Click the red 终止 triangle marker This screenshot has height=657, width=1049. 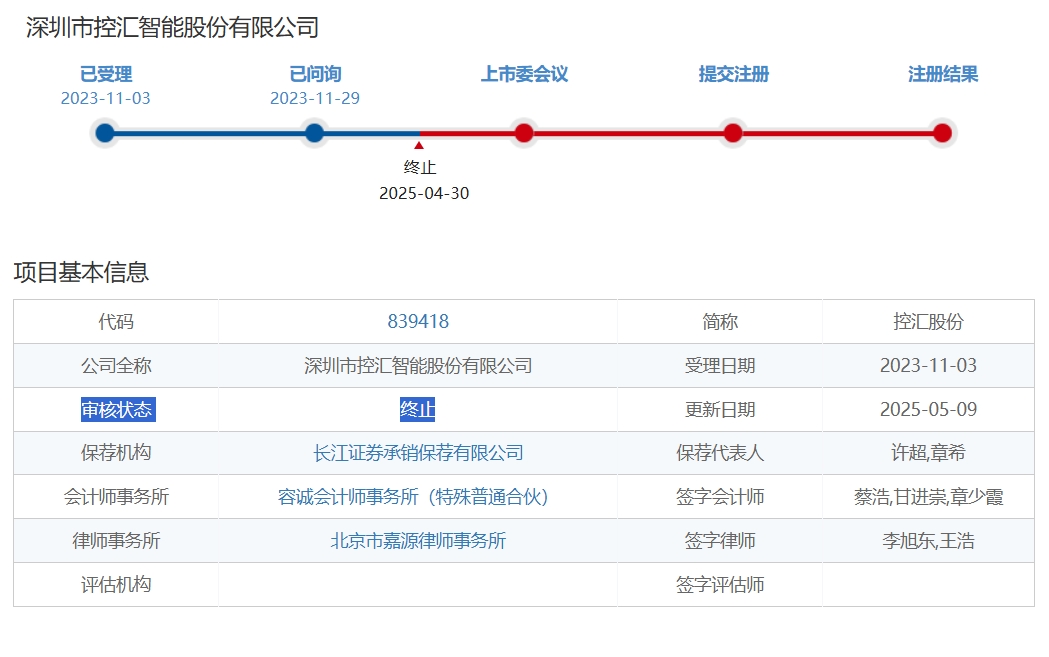click(x=419, y=145)
